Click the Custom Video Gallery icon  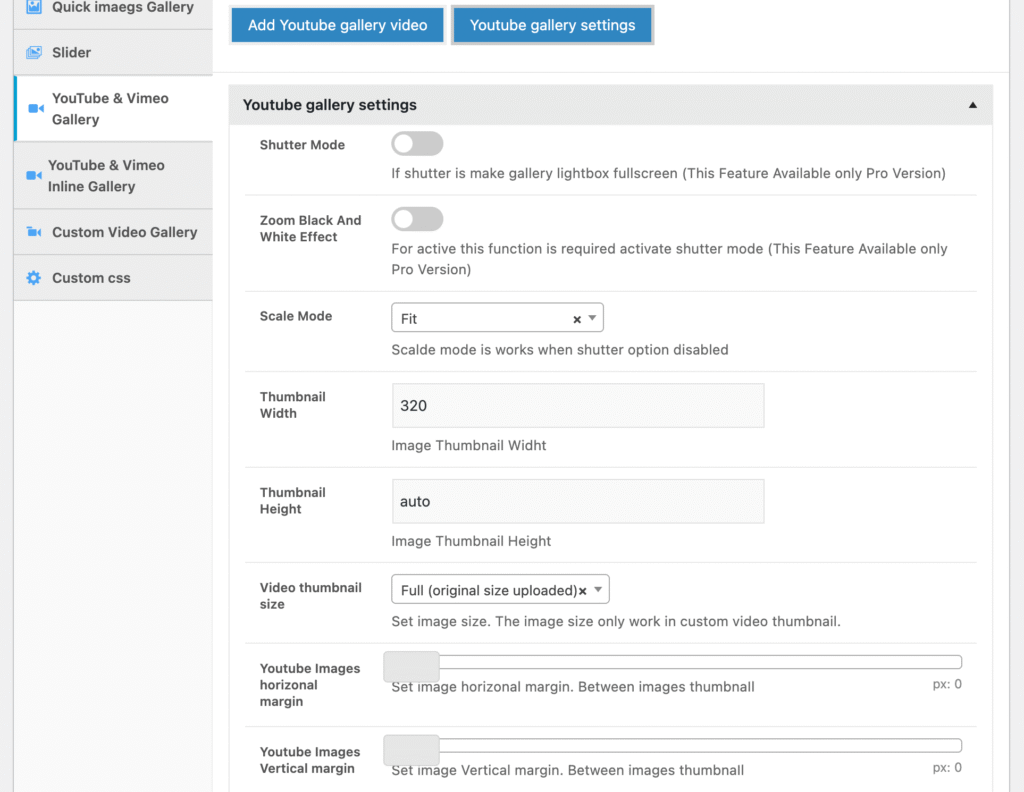coord(34,232)
